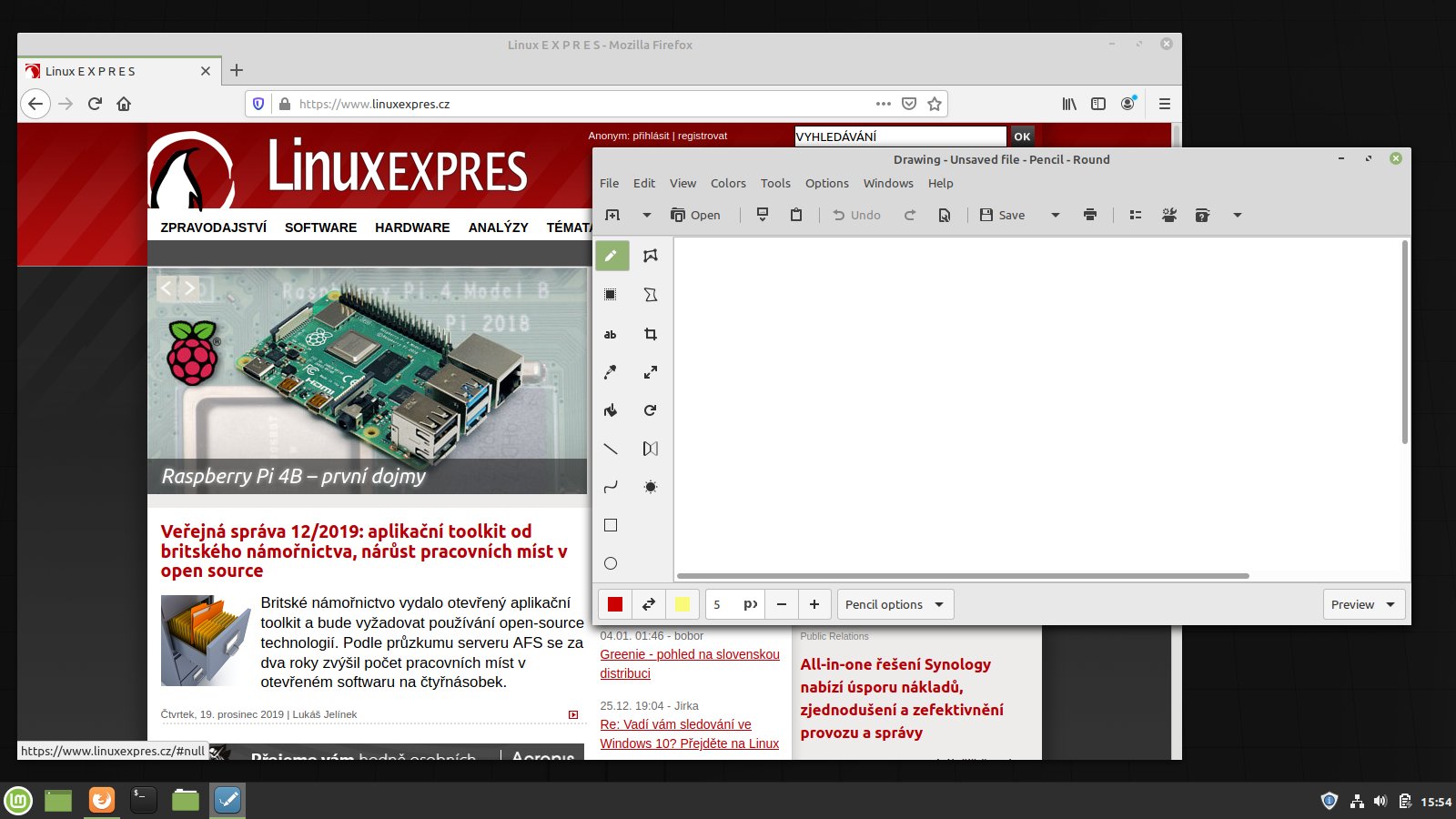Open the help icon in Drawing toolbar
1456x819 pixels.
(1202, 215)
